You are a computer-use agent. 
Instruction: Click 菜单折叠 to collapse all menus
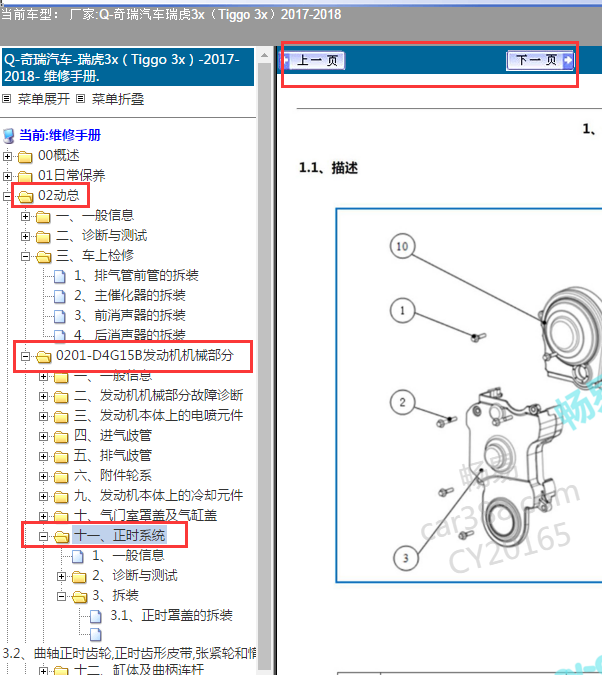point(118,99)
